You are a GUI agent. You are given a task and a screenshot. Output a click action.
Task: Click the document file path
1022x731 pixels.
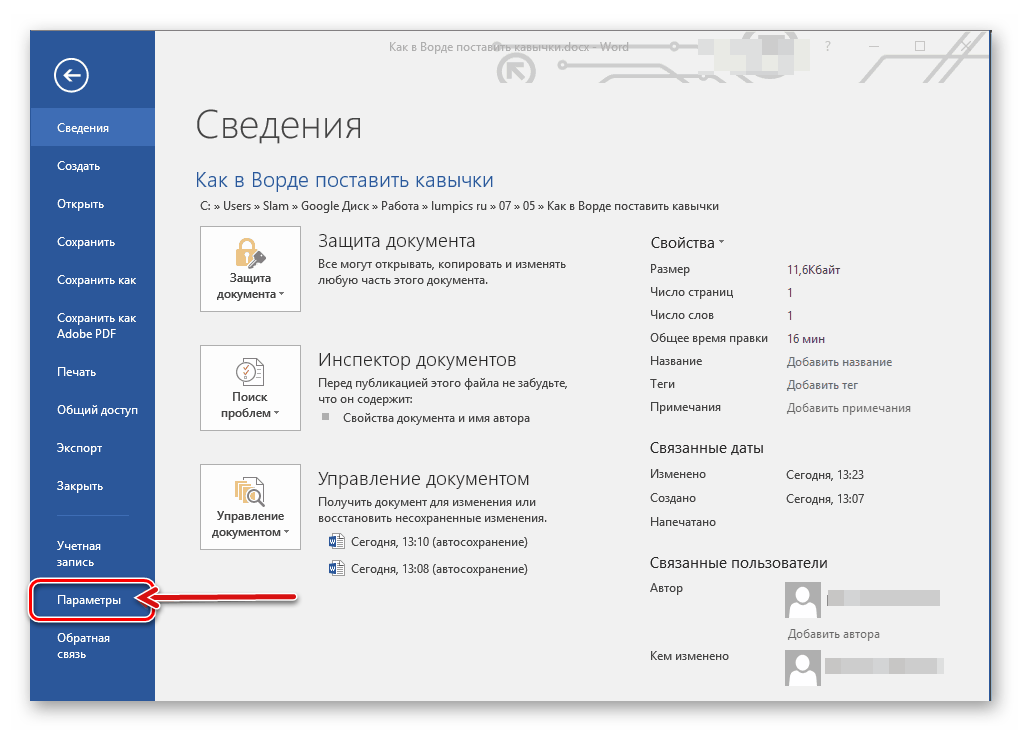459,206
